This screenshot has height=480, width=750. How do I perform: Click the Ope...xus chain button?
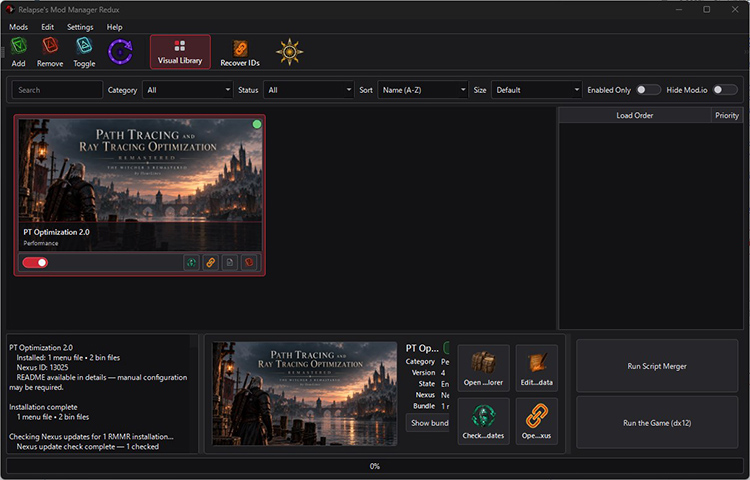[537, 421]
